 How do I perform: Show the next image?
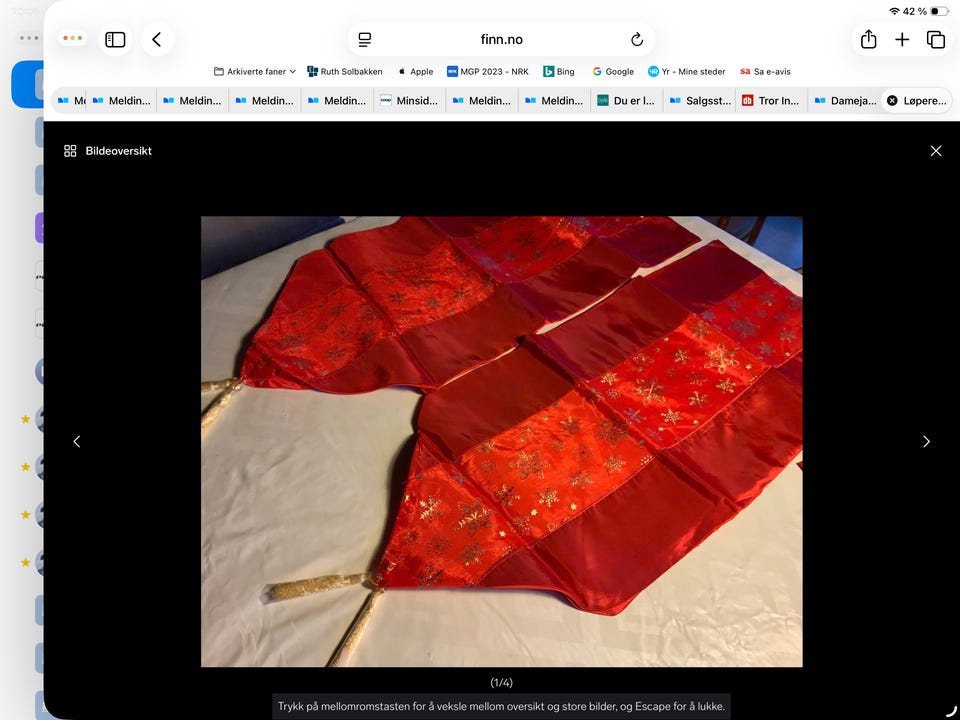coord(926,441)
